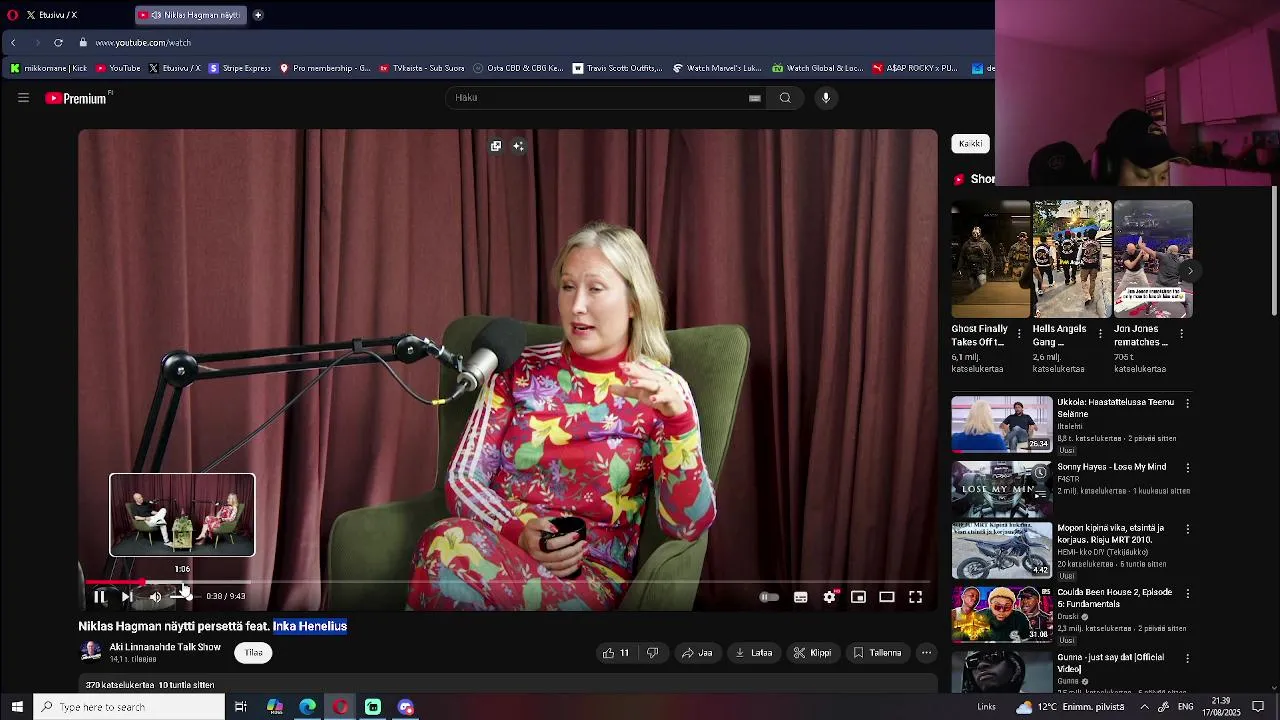The height and width of the screenshot is (720, 1280).
Task: Click the Jaa share button
Action: pyautogui.click(x=697, y=653)
